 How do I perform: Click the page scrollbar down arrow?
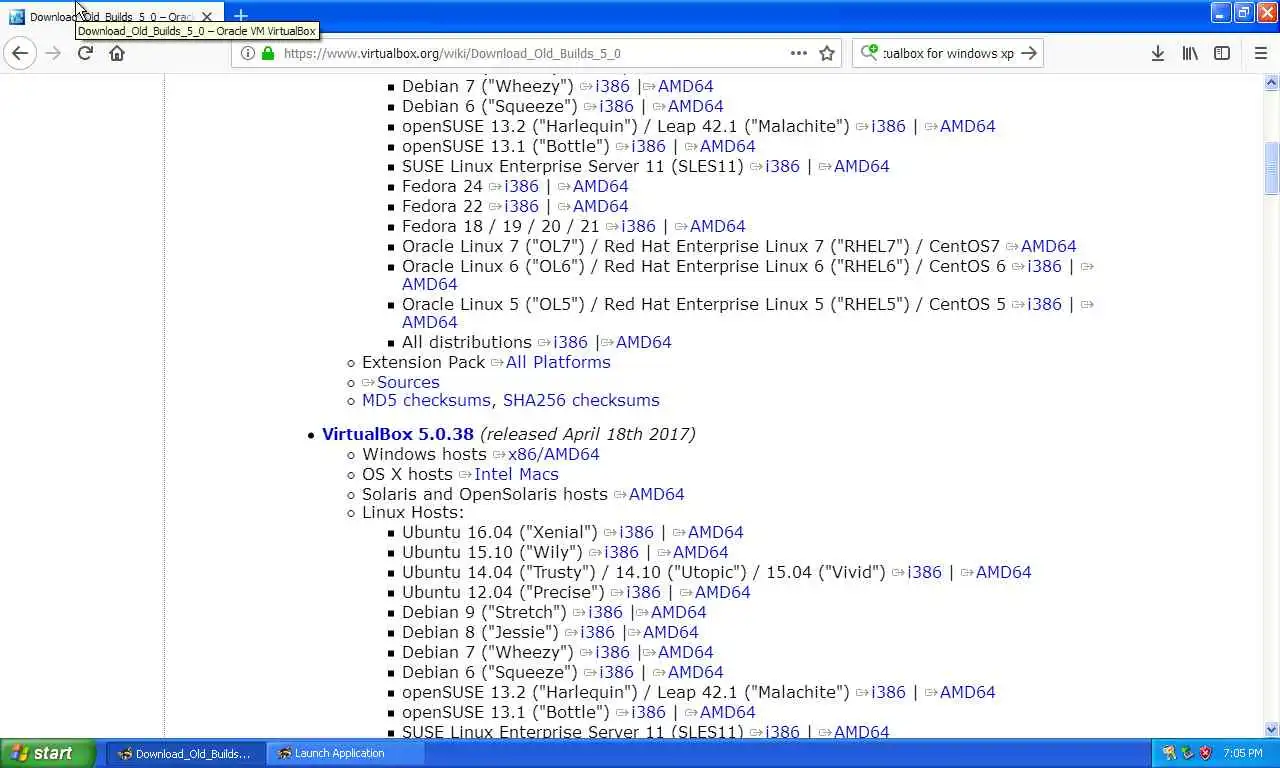coord(1272,730)
